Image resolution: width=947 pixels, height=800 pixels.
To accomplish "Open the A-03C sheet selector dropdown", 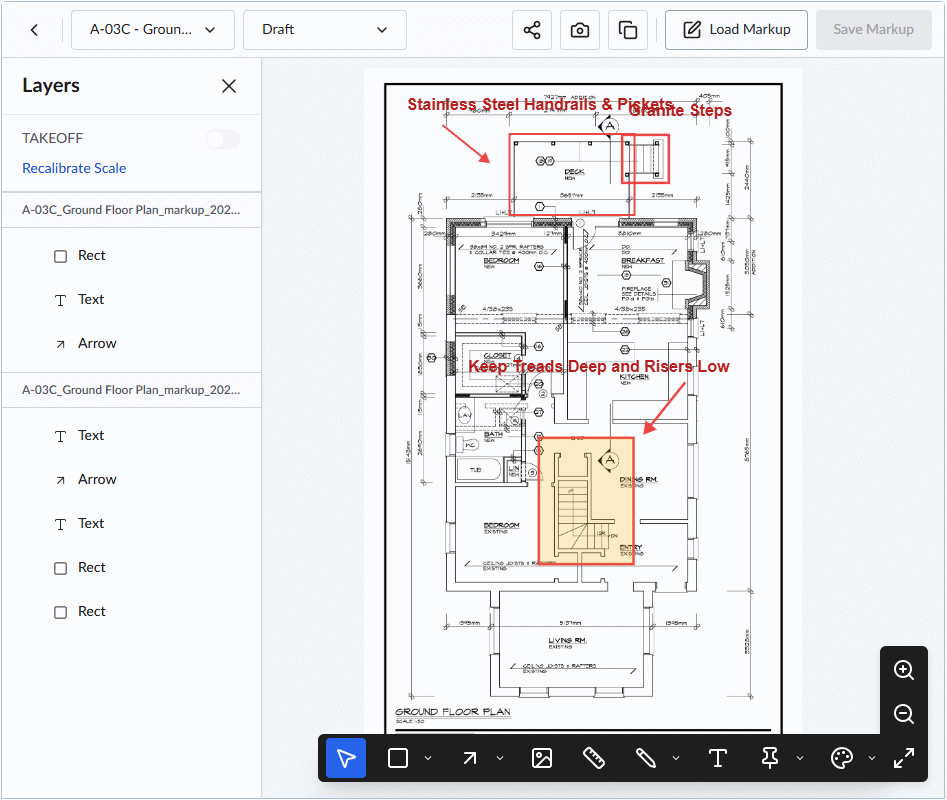I will [153, 30].
